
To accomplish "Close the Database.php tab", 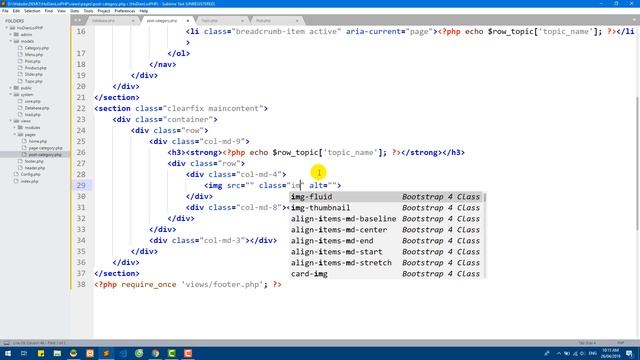I will [133, 20].
